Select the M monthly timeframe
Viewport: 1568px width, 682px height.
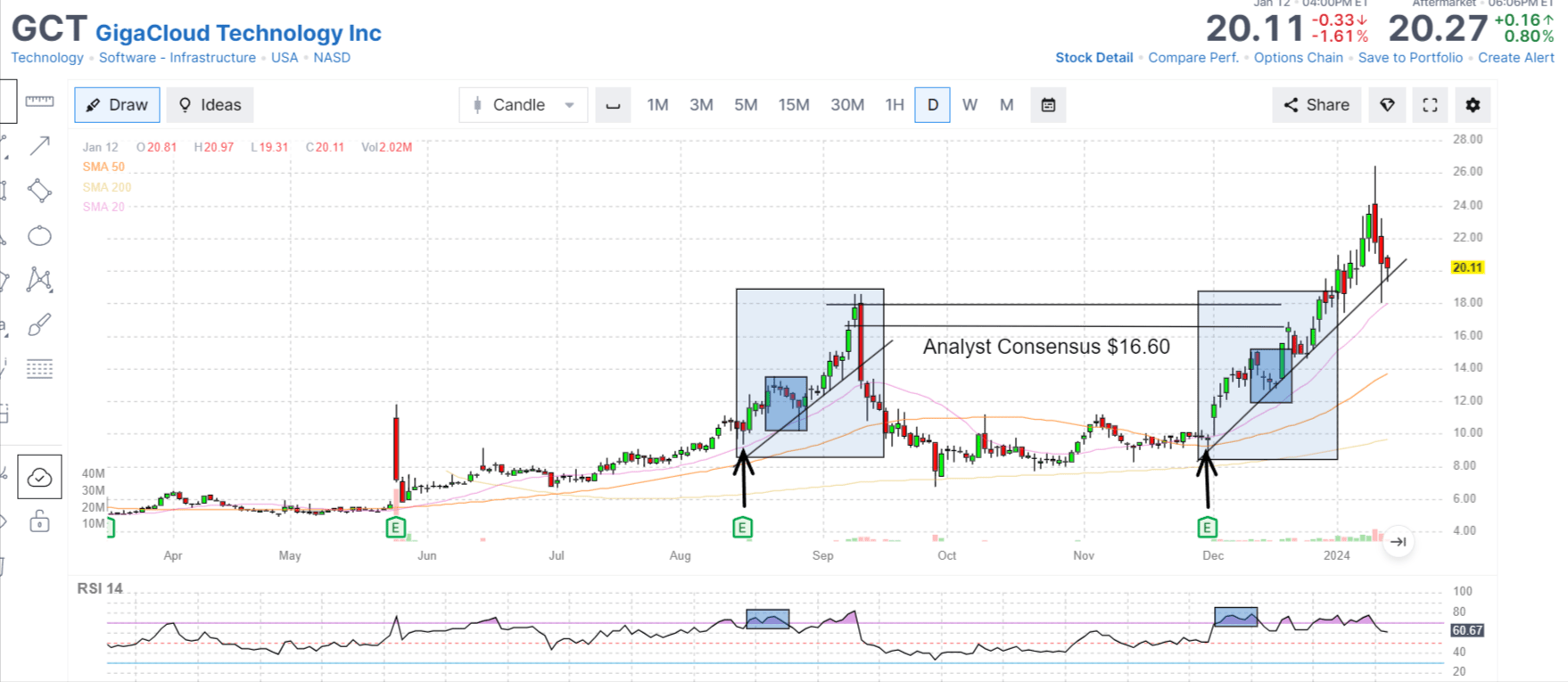pos(1007,105)
